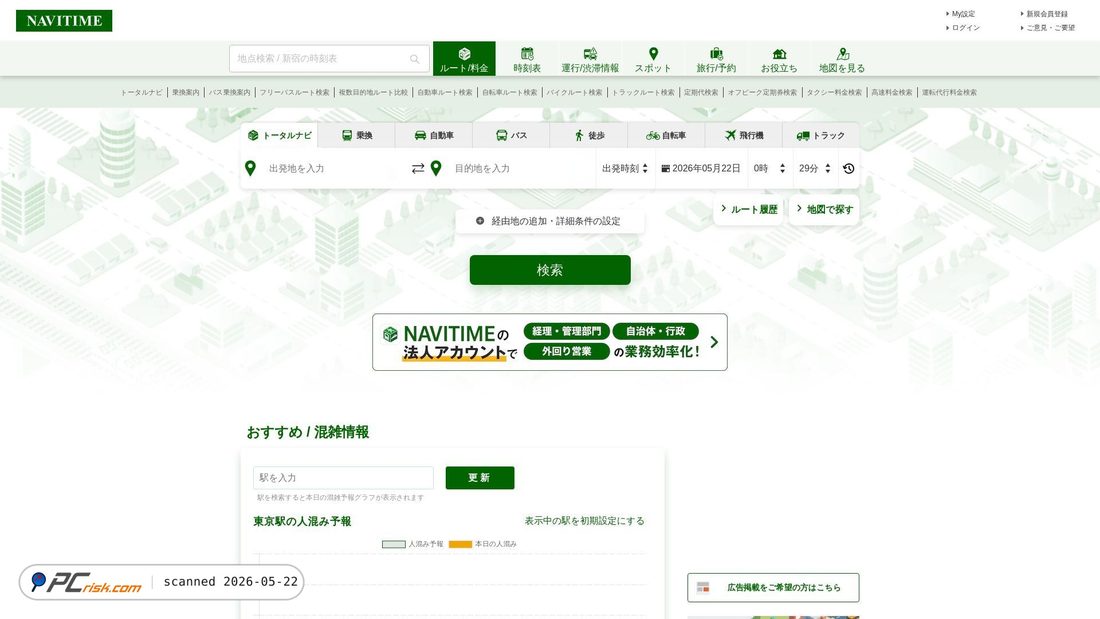Open the 出発時刻 time type dropdown
The height and width of the screenshot is (619, 1100).
click(x=624, y=168)
